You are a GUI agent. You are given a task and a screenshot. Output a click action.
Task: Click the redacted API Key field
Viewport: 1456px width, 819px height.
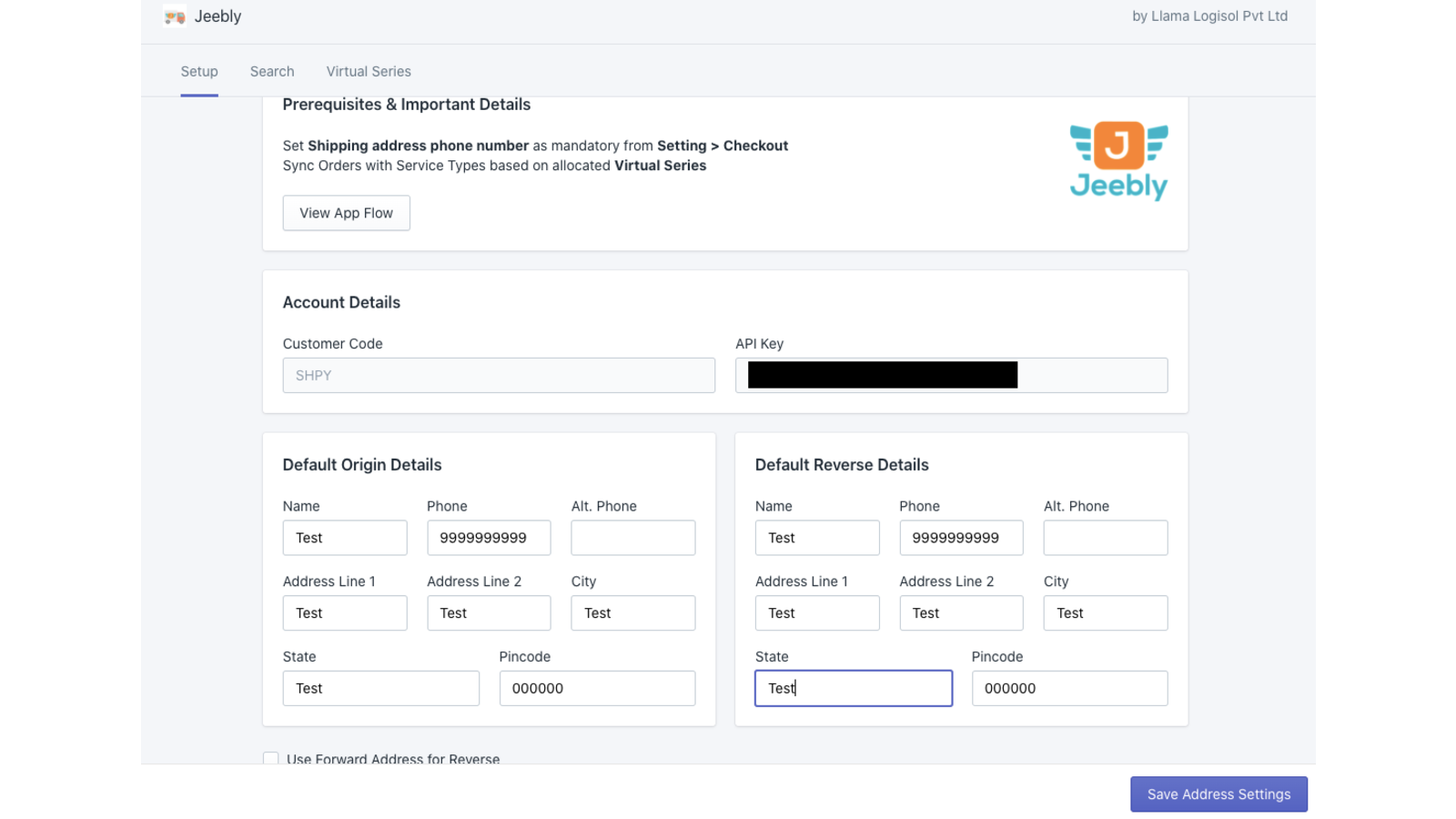click(950, 375)
